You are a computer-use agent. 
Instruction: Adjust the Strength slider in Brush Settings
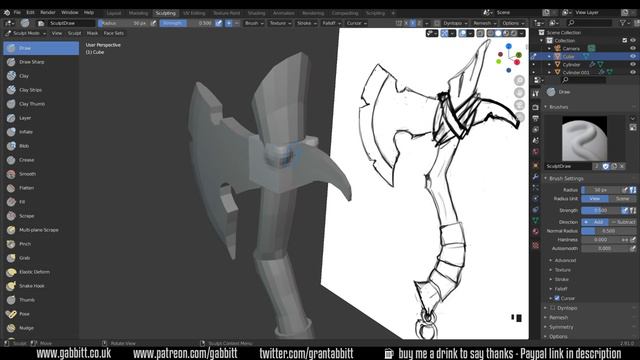[601, 210]
